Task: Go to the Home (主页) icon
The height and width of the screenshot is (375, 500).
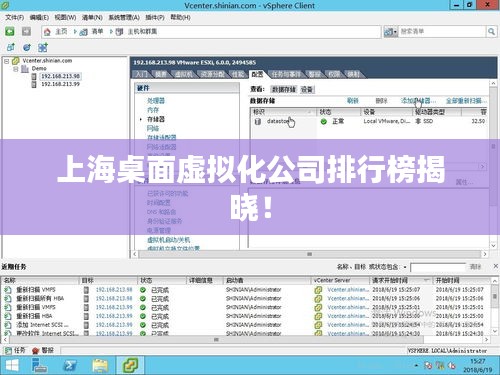Action: tap(47, 32)
